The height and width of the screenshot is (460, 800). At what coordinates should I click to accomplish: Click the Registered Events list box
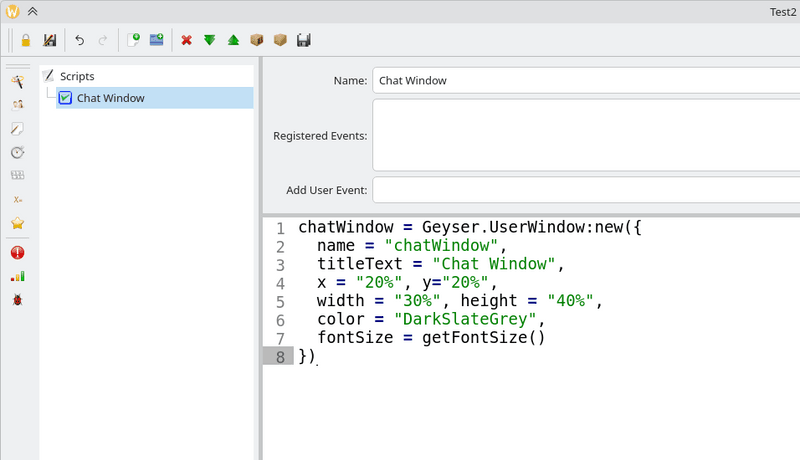click(586, 135)
